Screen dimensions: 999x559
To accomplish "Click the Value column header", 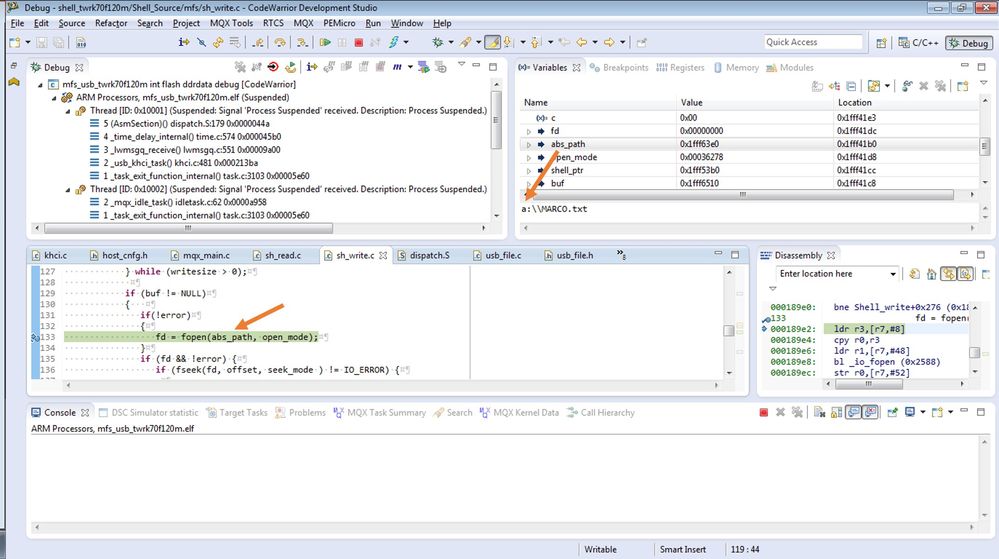I will tap(754, 103).
